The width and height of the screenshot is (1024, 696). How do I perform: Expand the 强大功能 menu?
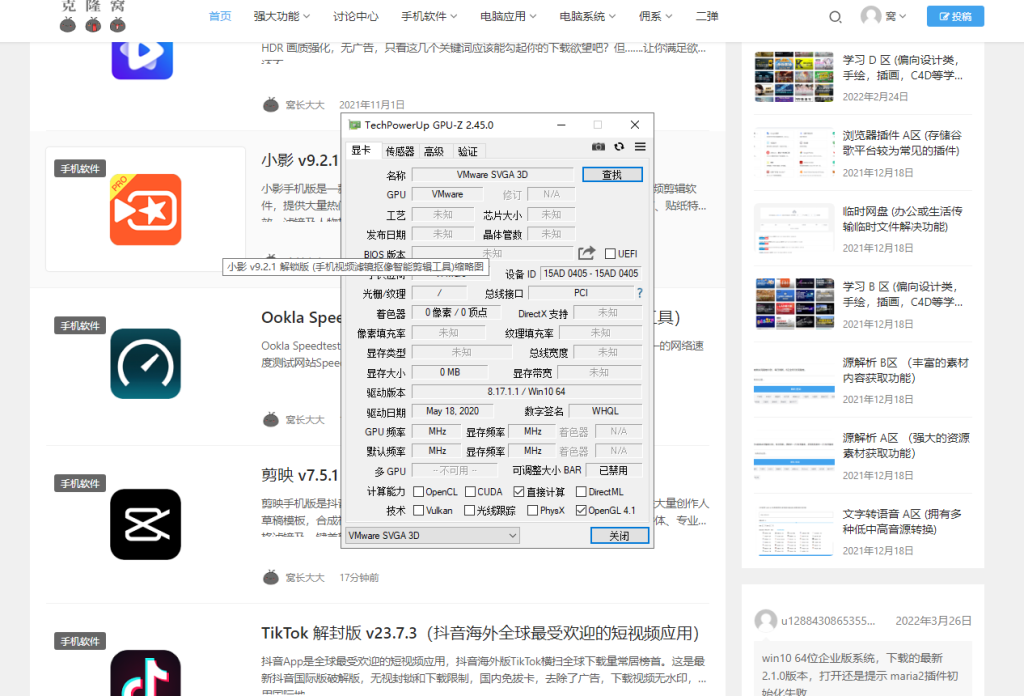(281, 16)
